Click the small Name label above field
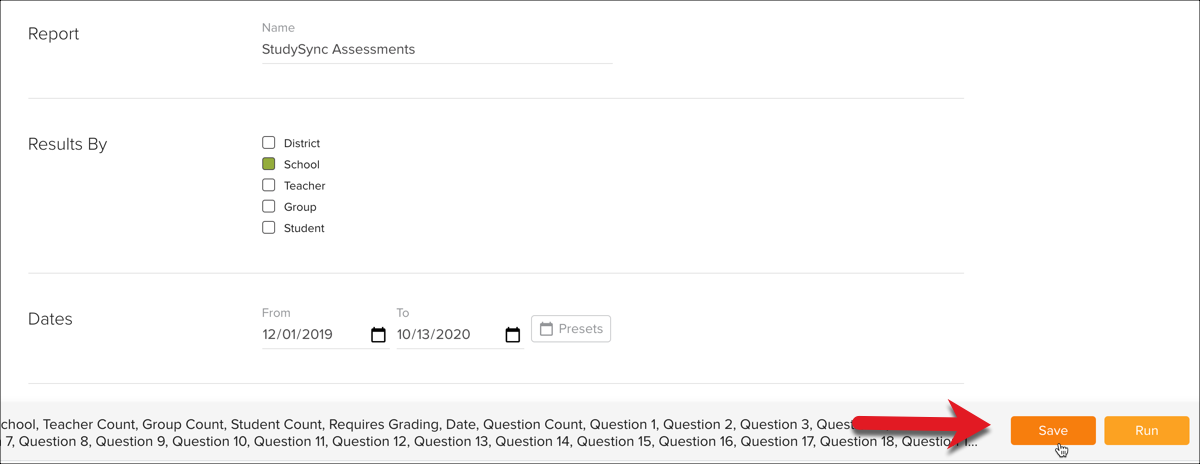1200x464 pixels. tap(278, 28)
